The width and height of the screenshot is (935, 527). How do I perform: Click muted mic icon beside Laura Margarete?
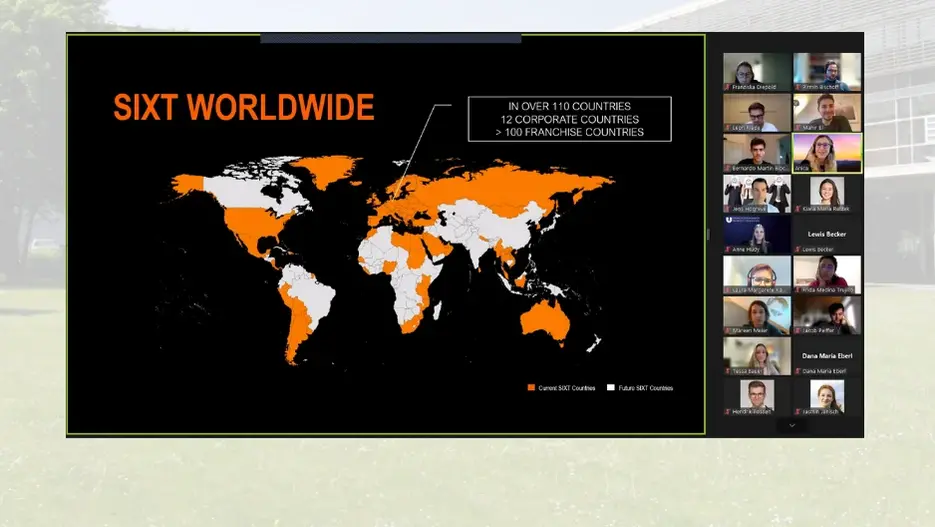coord(727,290)
